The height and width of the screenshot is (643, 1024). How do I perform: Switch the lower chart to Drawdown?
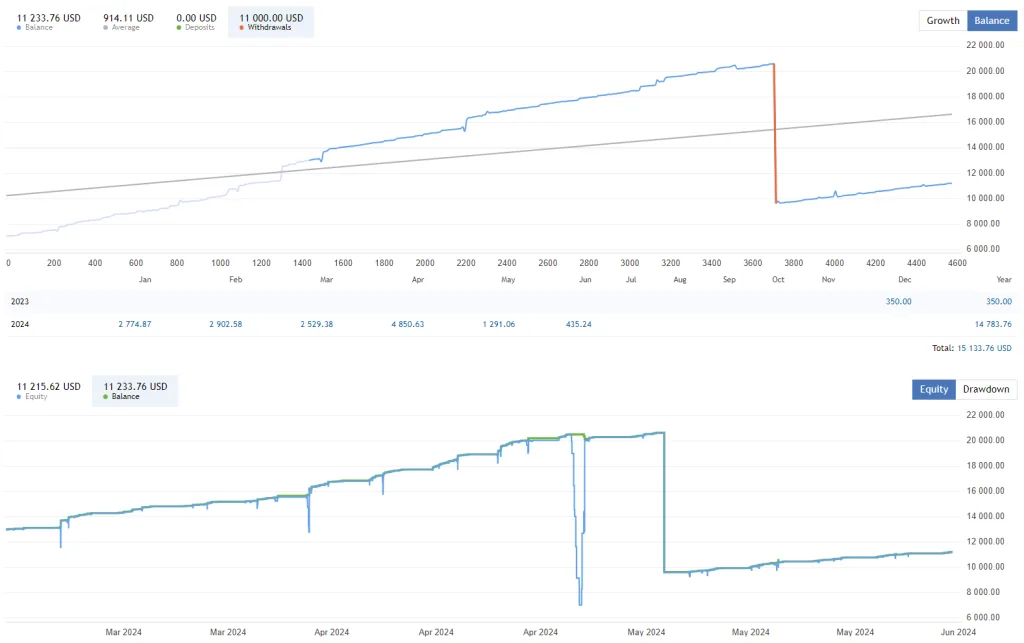(x=986, y=389)
